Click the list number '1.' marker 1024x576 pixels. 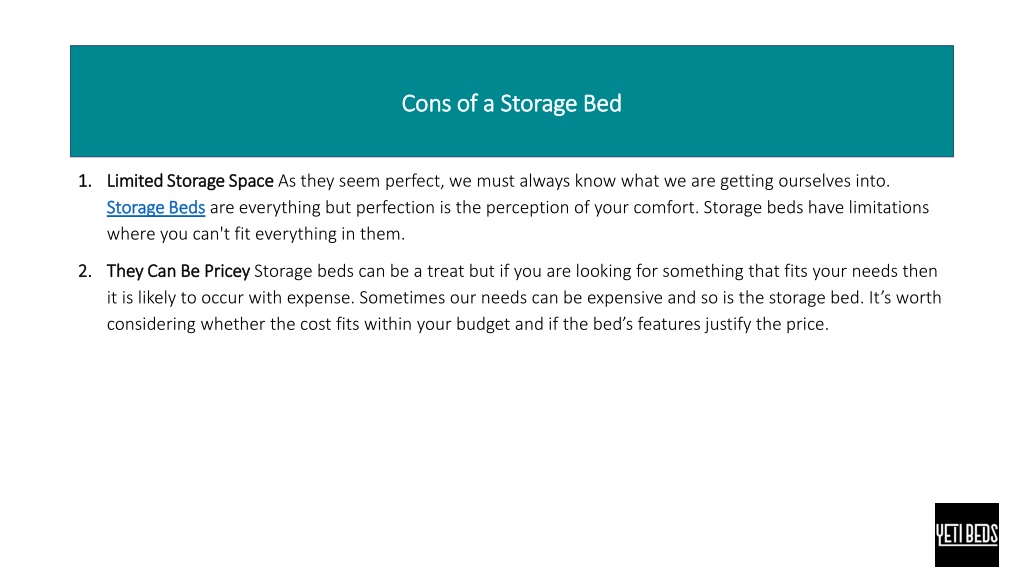[x=85, y=181]
